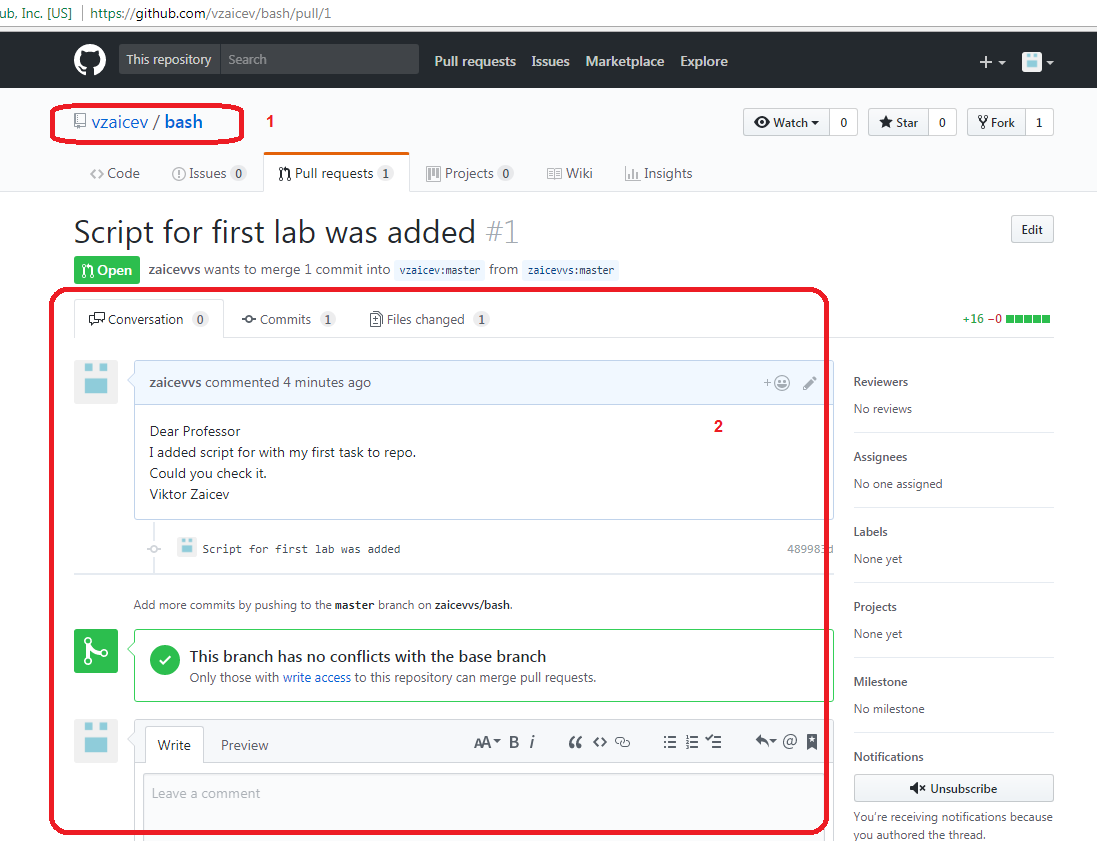Viewport: 1097px width, 841px height.
Task: Click the Search input in the header
Action: tap(320, 59)
